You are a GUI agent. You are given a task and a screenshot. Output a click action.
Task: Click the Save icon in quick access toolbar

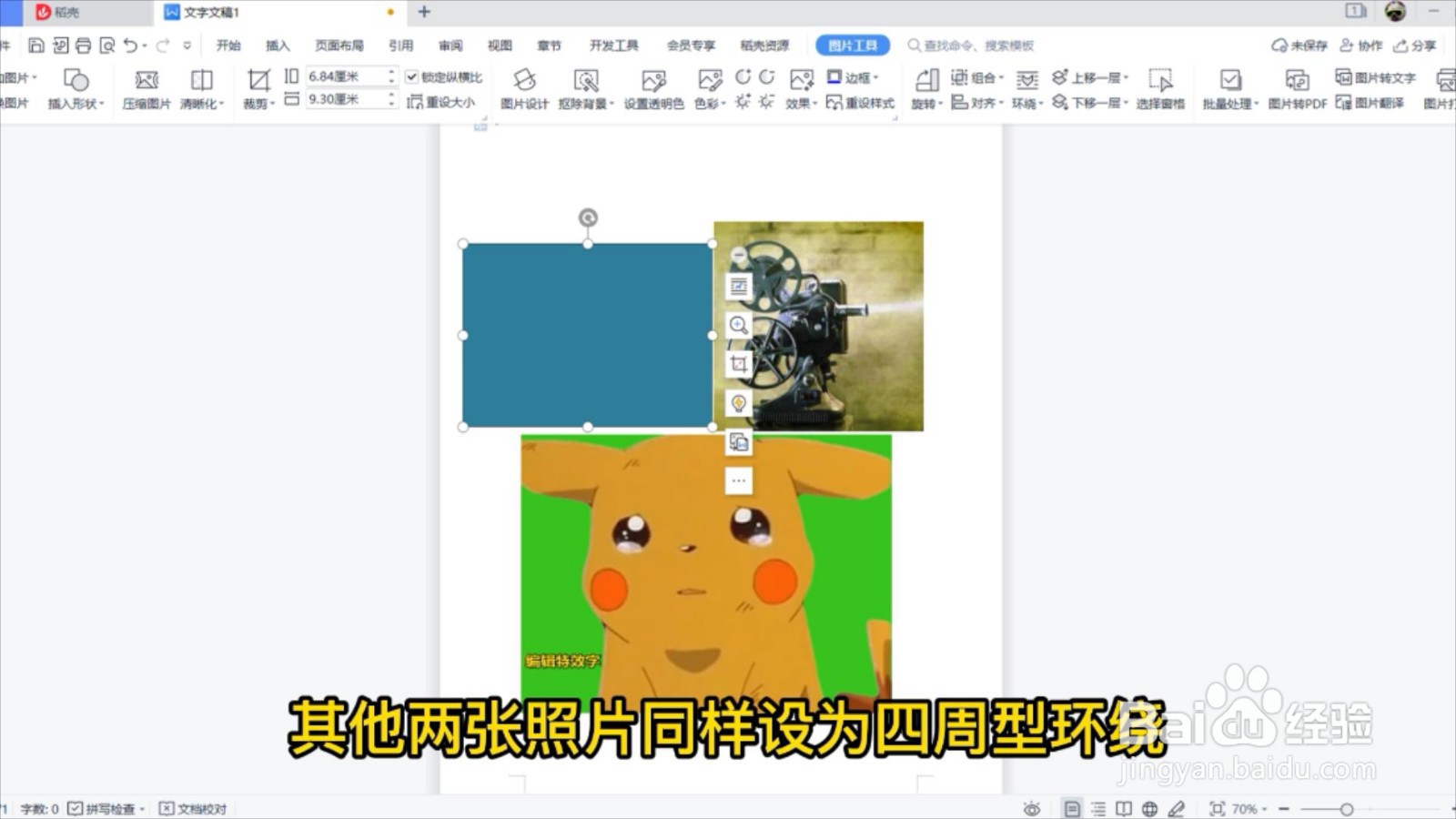tap(36, 45)
